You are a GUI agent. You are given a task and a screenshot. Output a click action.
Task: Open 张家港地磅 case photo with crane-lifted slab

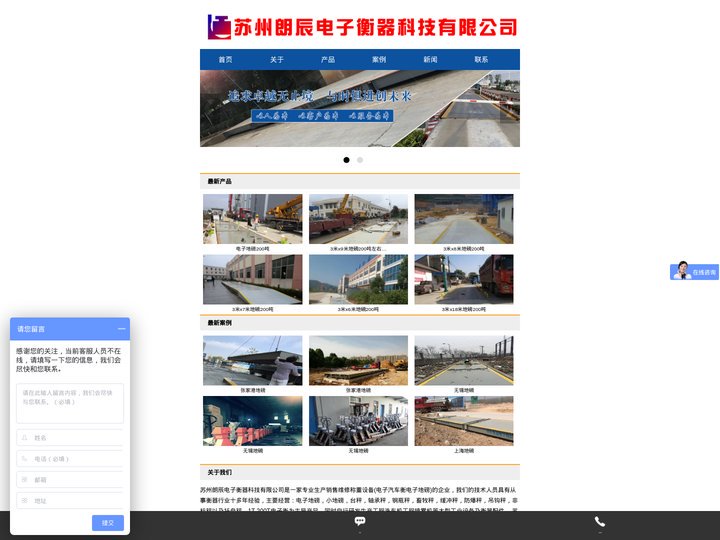tap(253, 360)
